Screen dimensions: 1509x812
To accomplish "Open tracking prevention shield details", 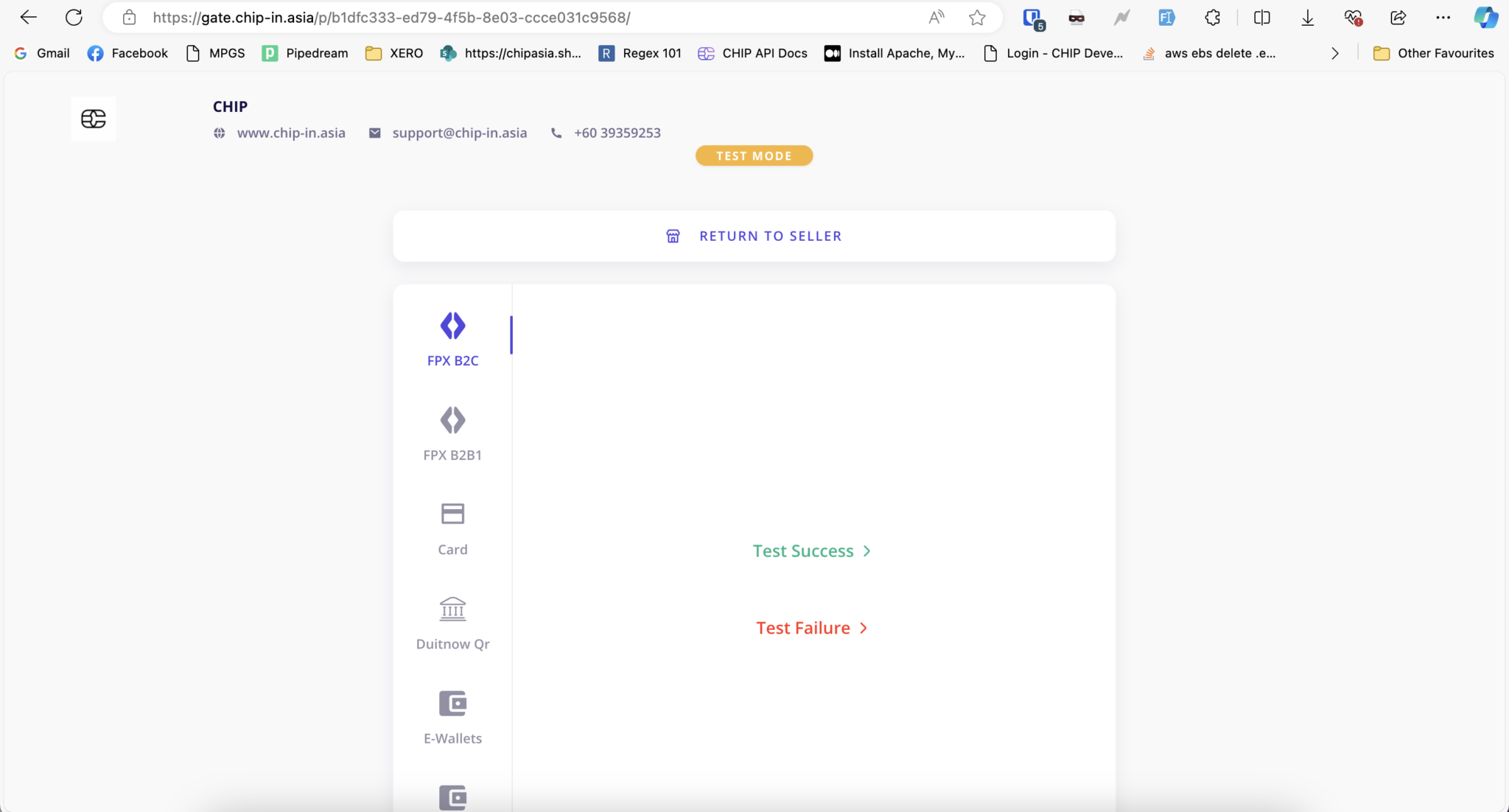I will pyautogui.click(x=1033, y=17).
